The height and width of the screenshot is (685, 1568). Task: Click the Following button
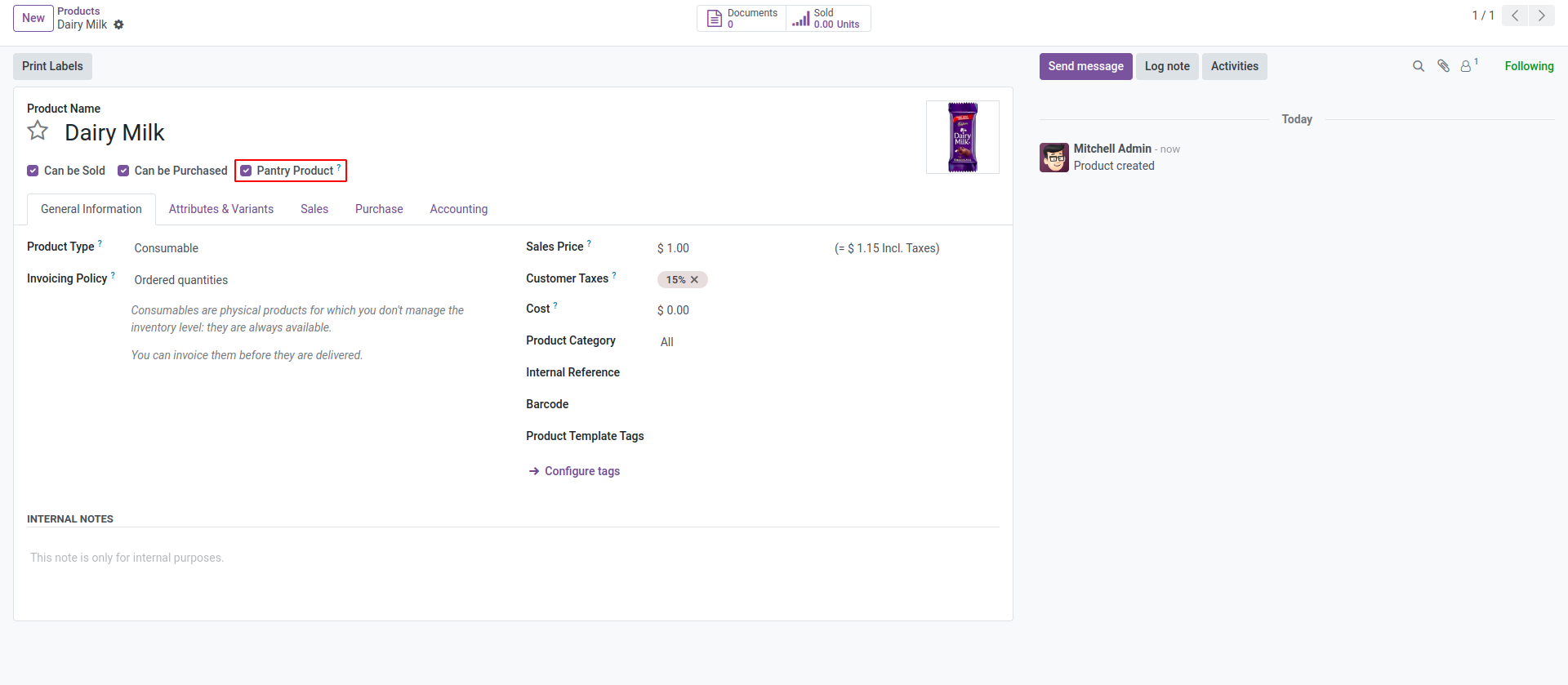1529,66
